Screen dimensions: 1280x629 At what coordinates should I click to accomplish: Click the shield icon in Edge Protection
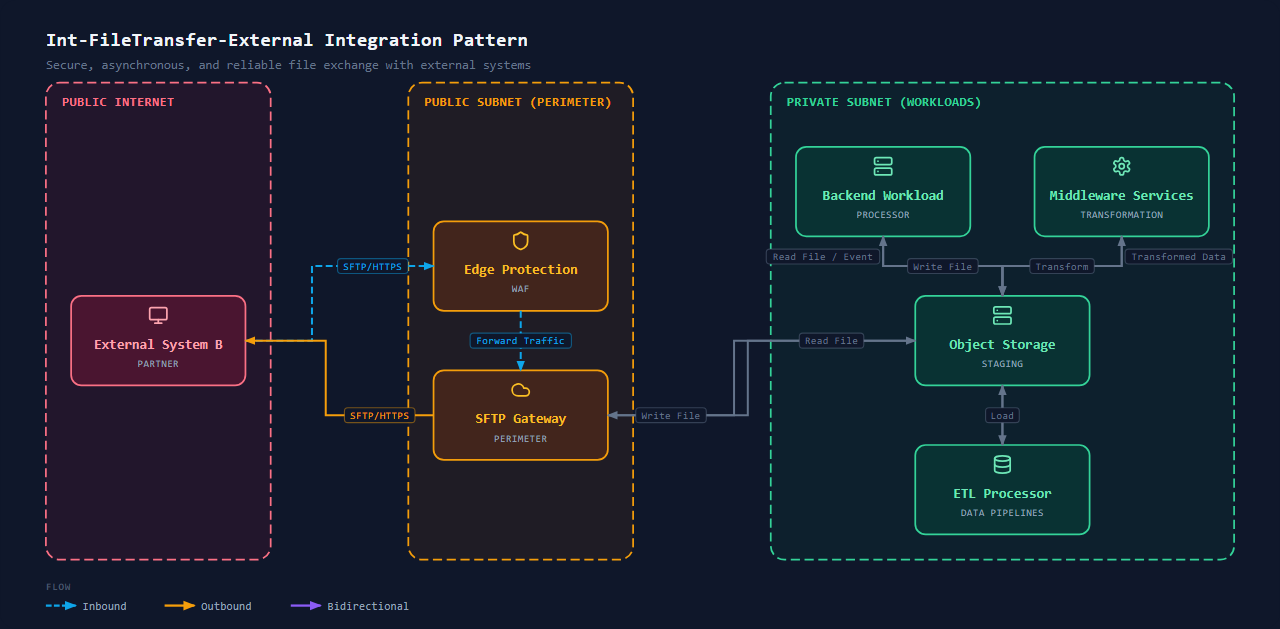(520, 241)
